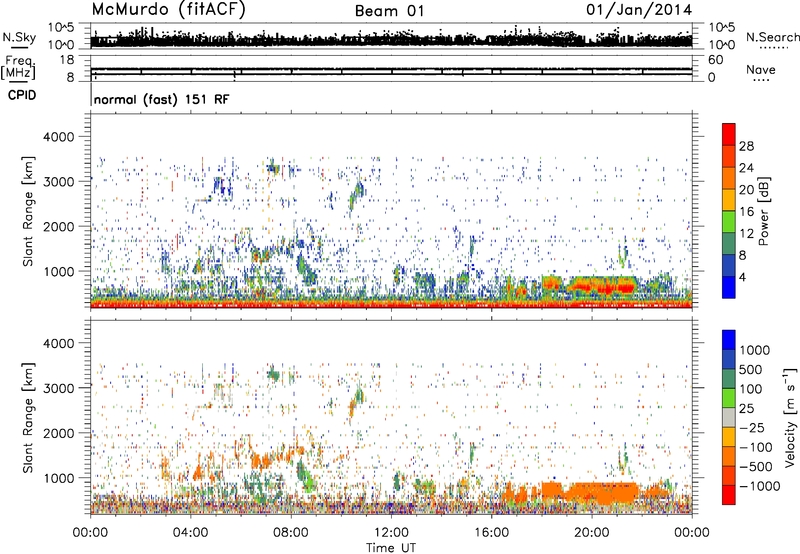This screenshot has height=554, width=800.
Task: Click the 'N.Sky' label
Action: (19, 37)
